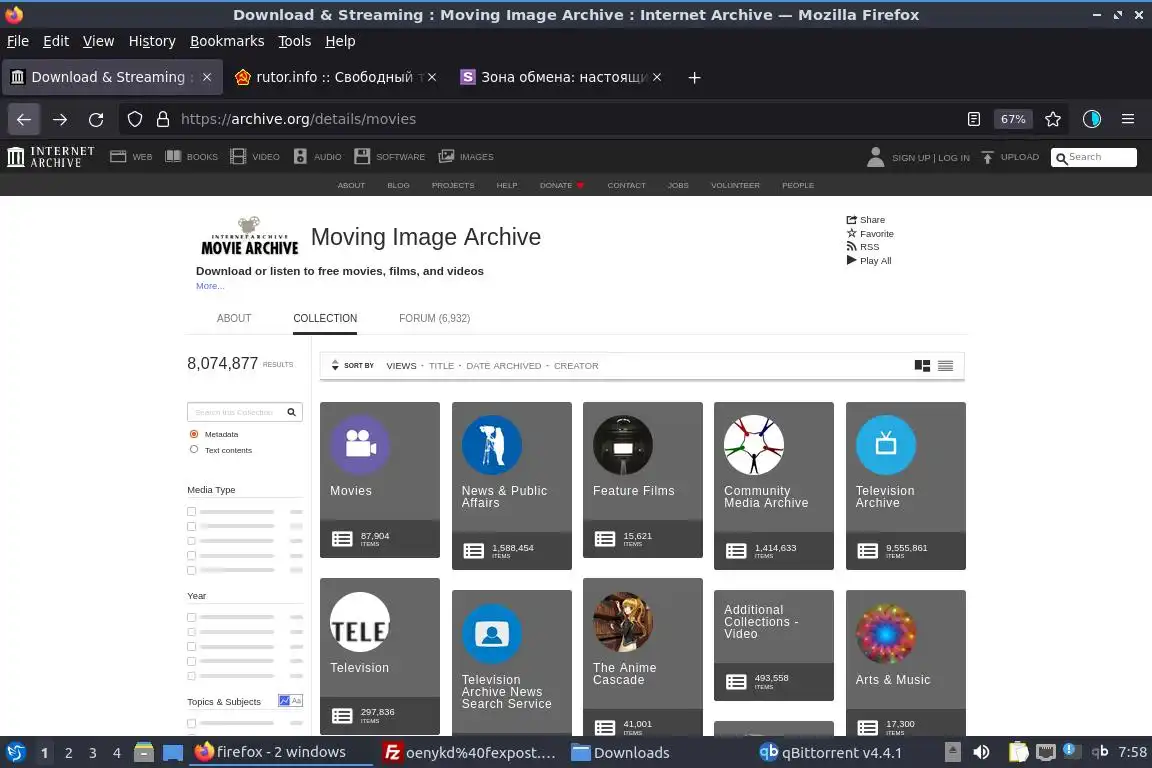Toggle Firefox reader view
Screen dimensions: 1152x768
[973, 119]
